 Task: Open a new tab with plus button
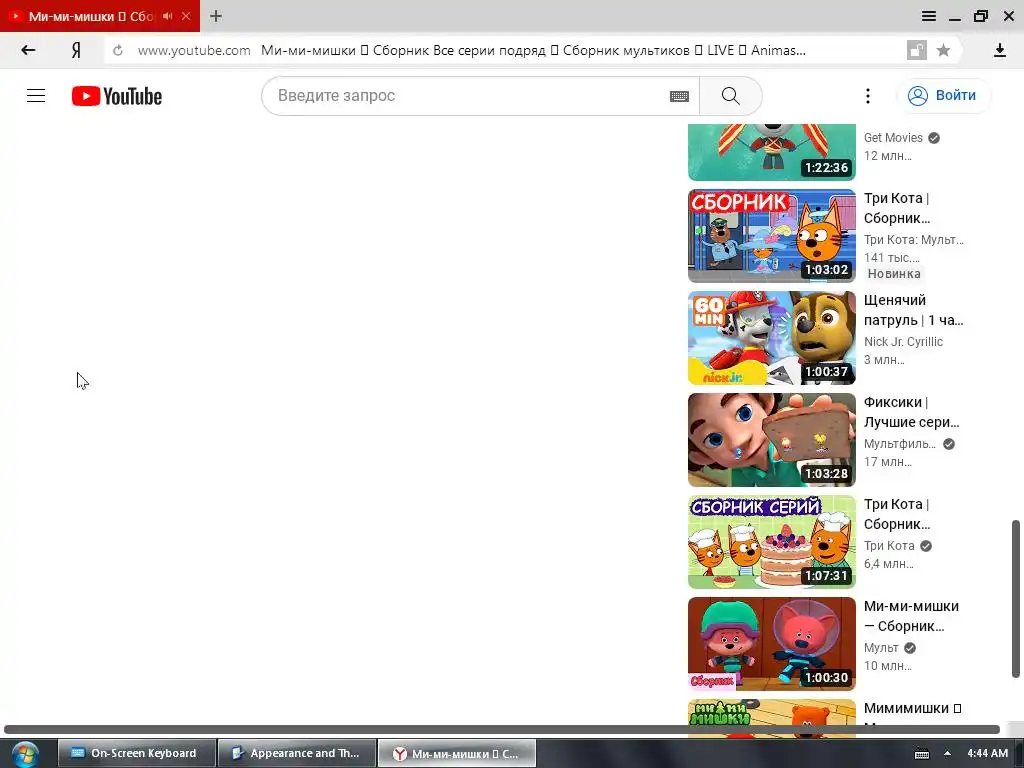click(x=216, y=16)
